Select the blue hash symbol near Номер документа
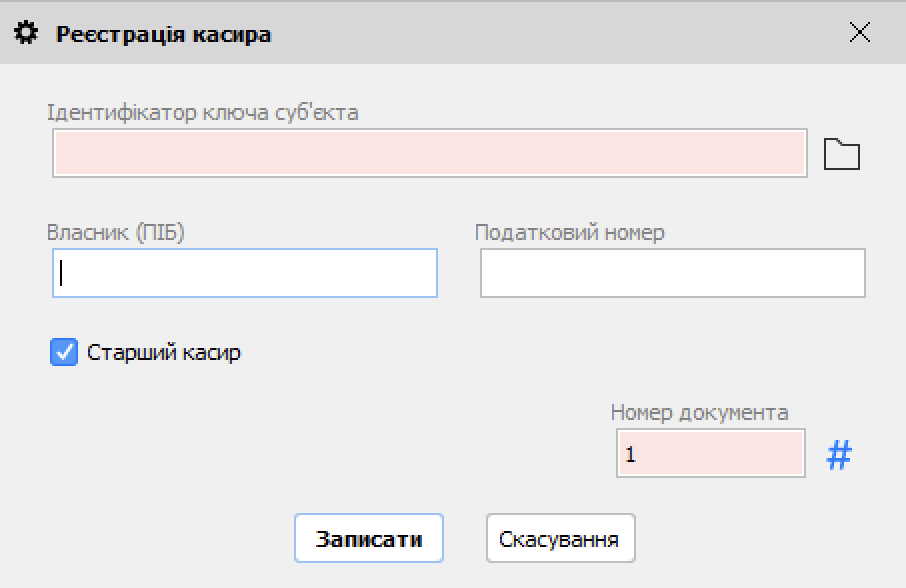Viewport: 906px width, 588px height. pyautogui.click(x=839, y=454)
